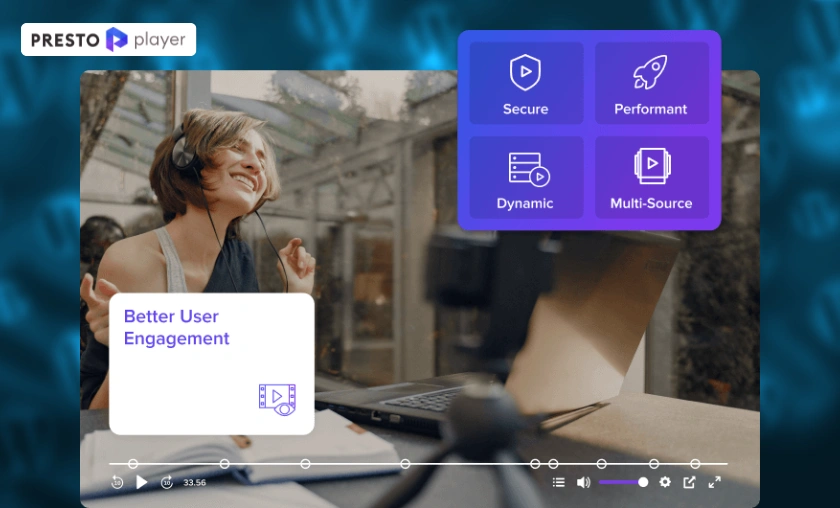Mute the video using the speaker icon
840x508 pixels.
coord(583,482)
